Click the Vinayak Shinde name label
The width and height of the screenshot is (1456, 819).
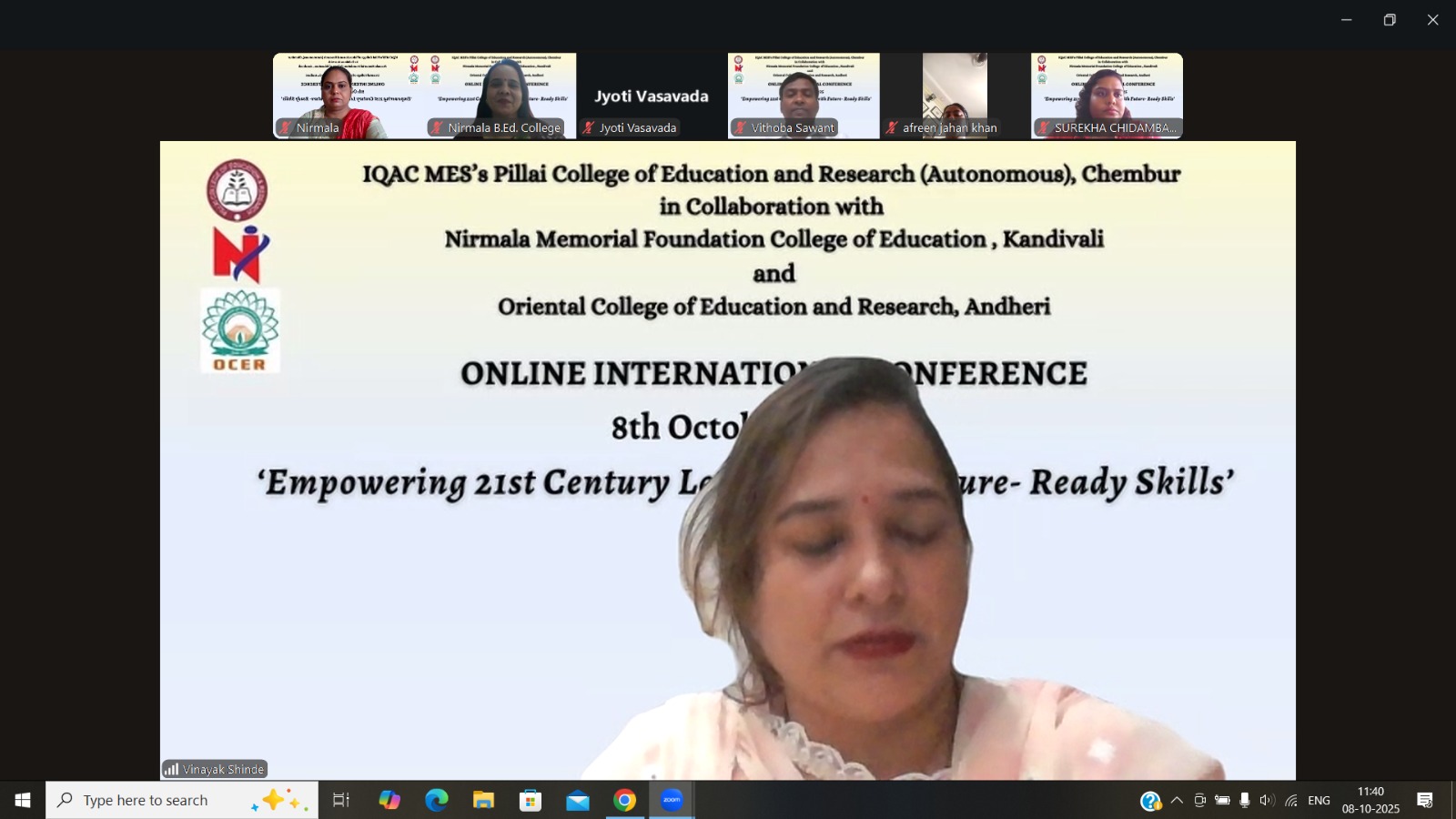(x=216, y=770)
